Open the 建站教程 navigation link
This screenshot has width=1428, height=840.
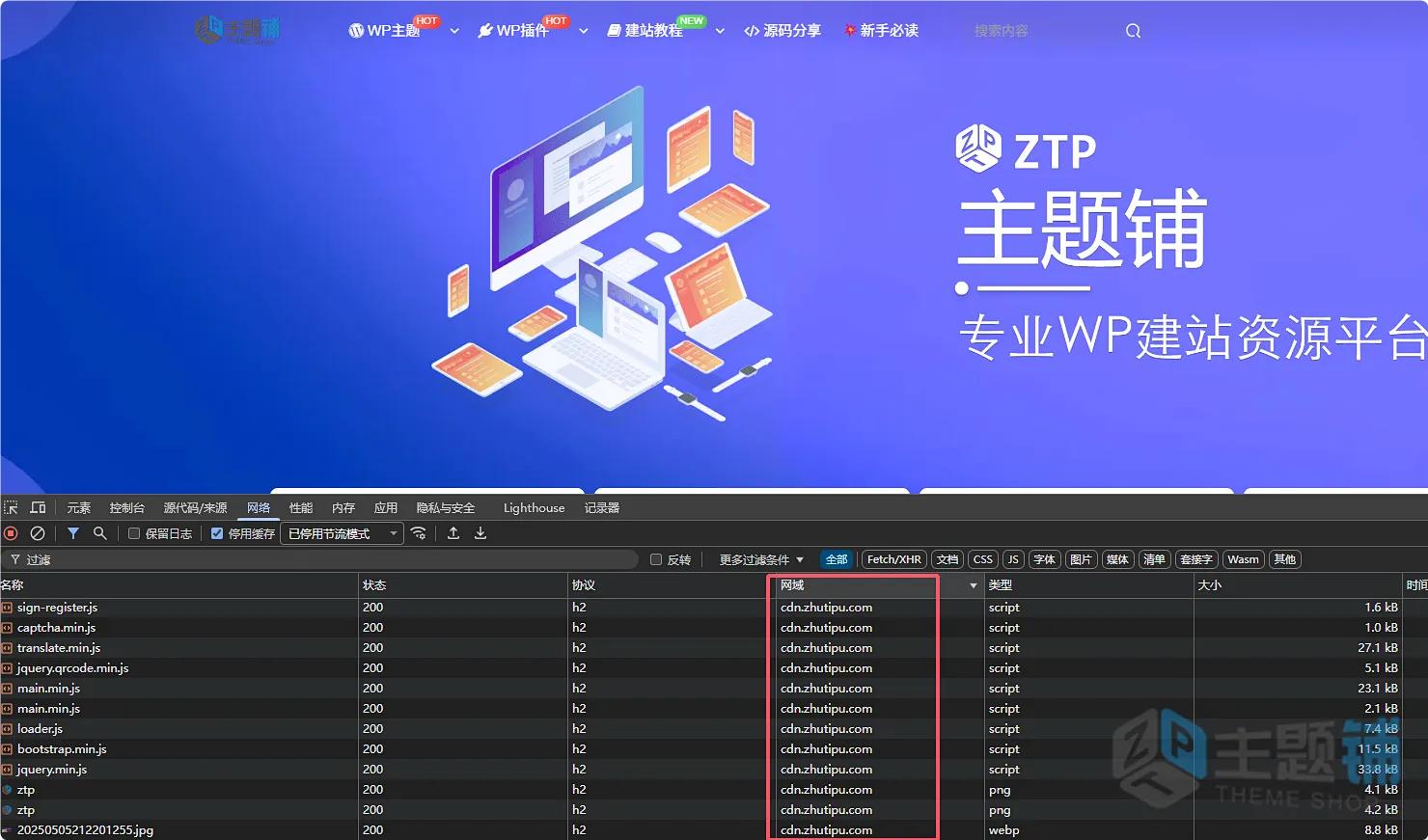coord(645,31)
